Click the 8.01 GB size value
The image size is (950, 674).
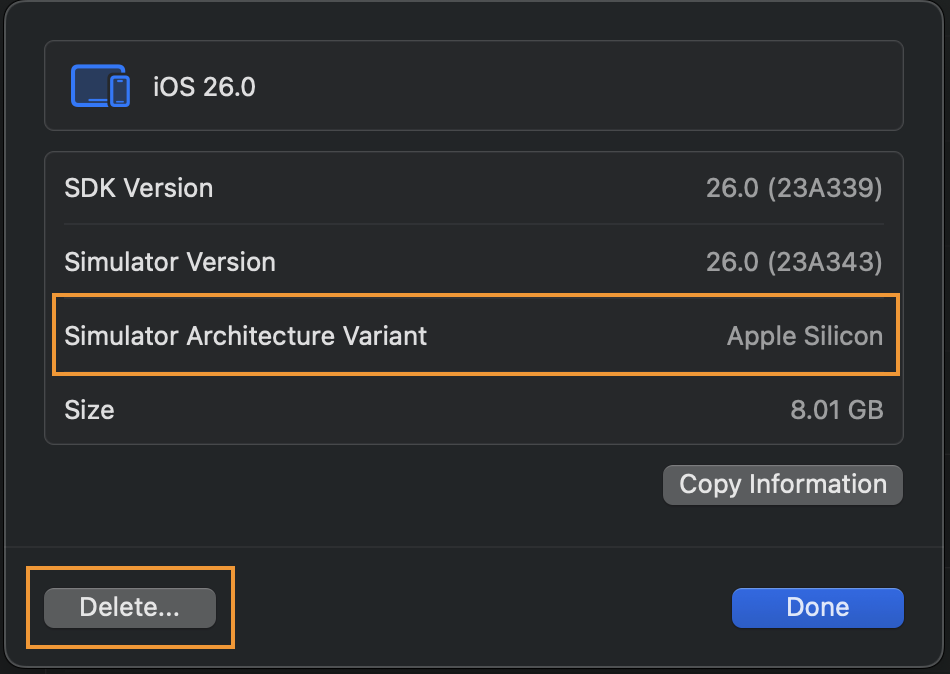pyautogui.click(x=836, y=410)
